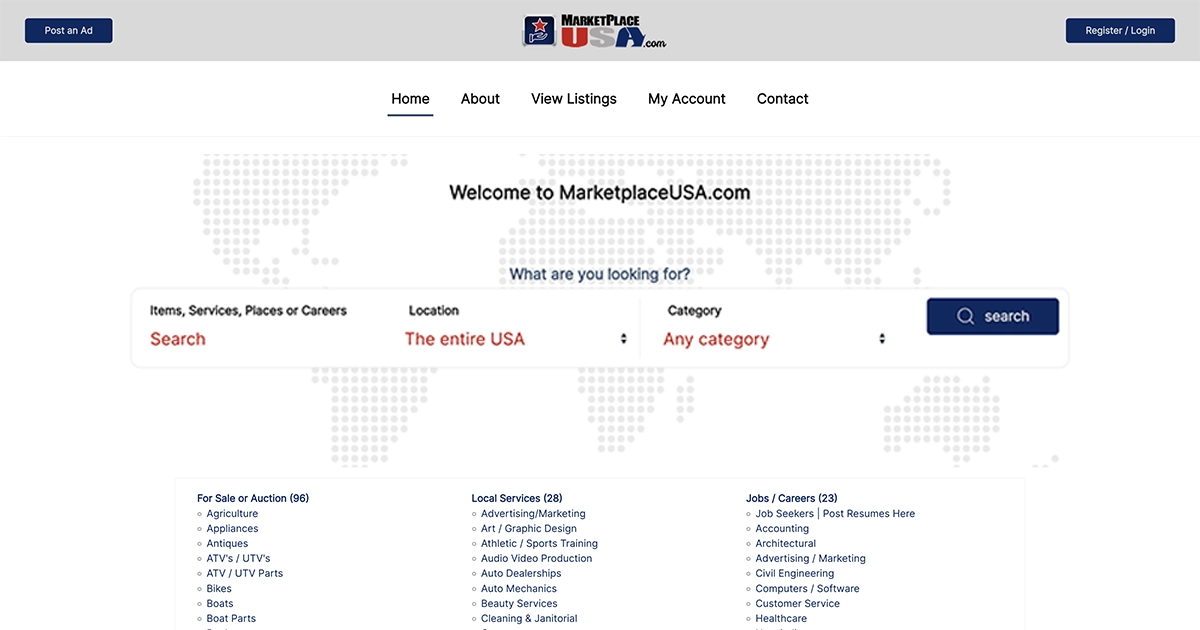Open the Architectural jobs link
The image size is (1200, 630).
786,544
